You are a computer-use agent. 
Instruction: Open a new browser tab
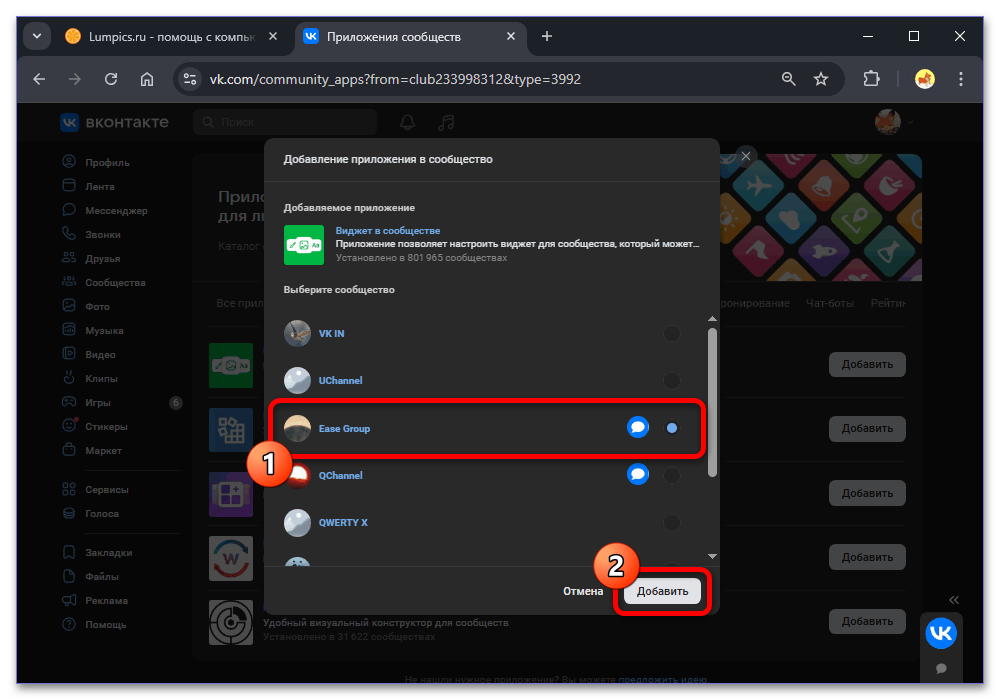[547, 36]
